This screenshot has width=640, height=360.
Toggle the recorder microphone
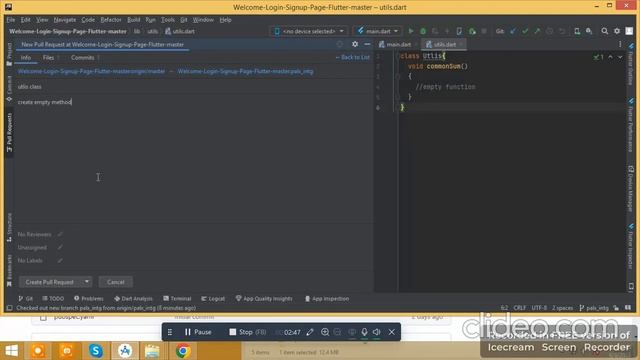364,332
